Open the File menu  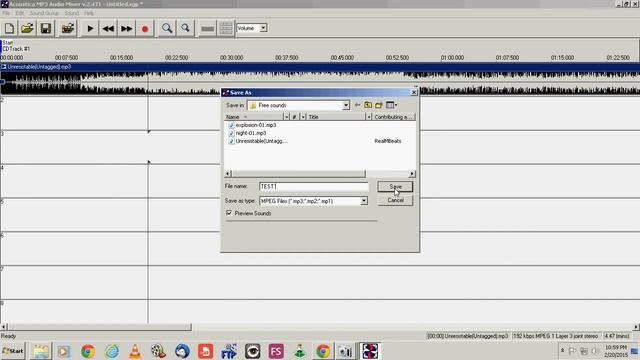tap(6, 13)
